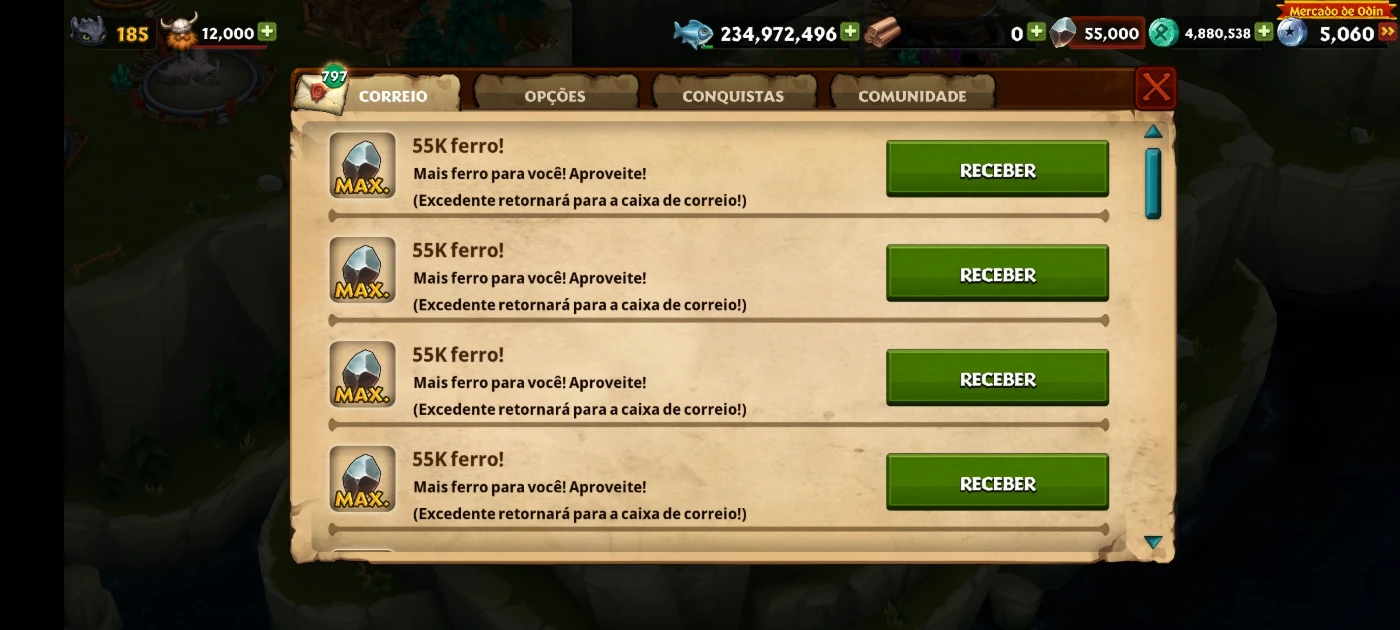Image resolution: width=1400 pixels, height=630 pixels.
Task: Add wood using green plus button
Action: [1037, 33]
